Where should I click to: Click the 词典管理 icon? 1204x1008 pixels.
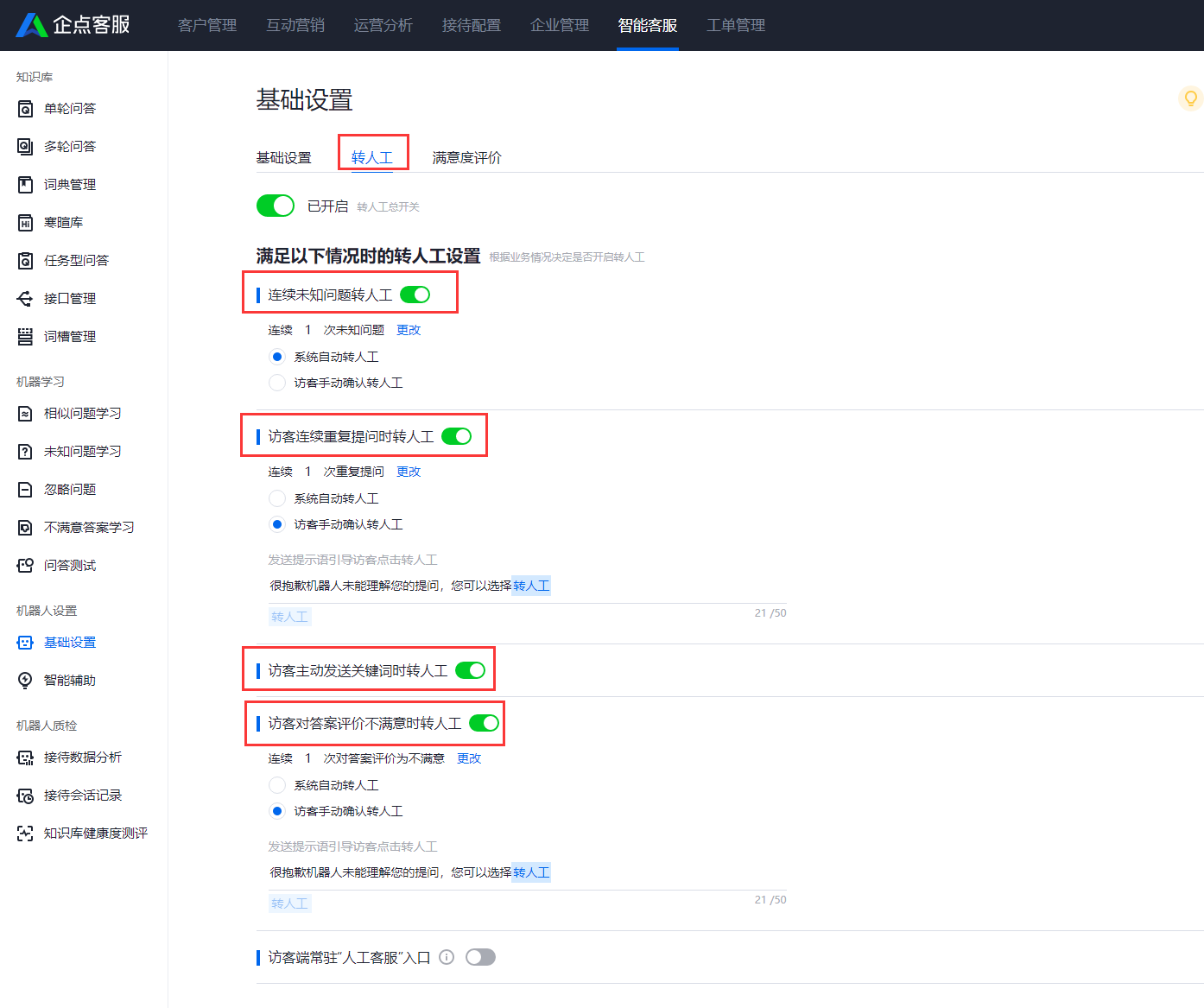tap(26, 185)
